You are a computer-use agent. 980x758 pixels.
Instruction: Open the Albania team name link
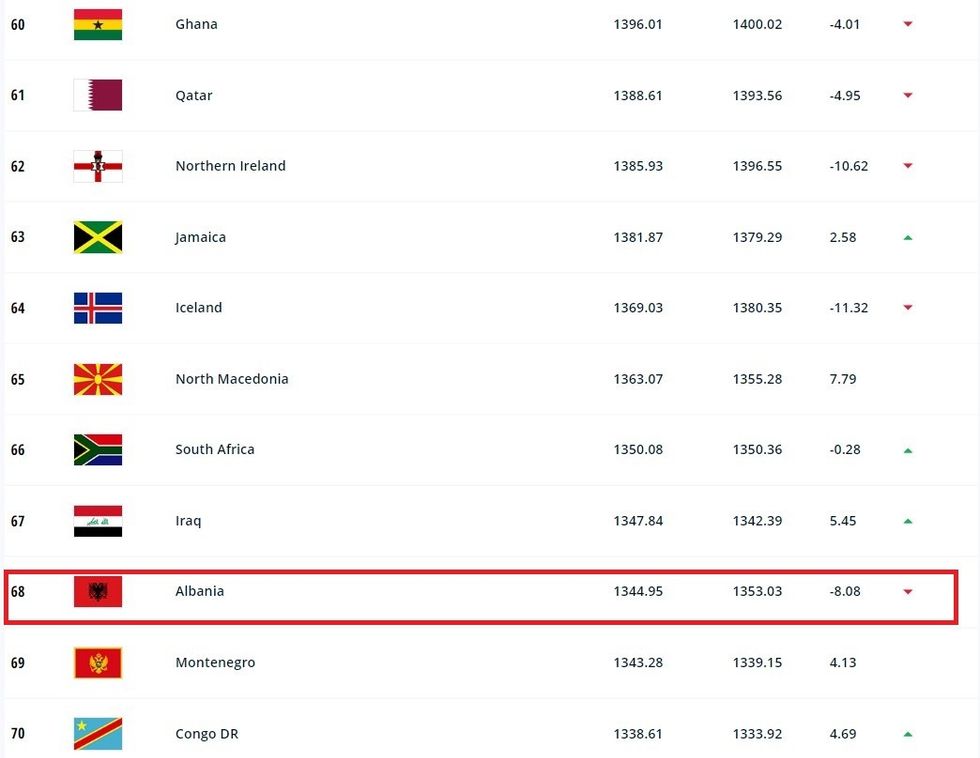(200, 591)
